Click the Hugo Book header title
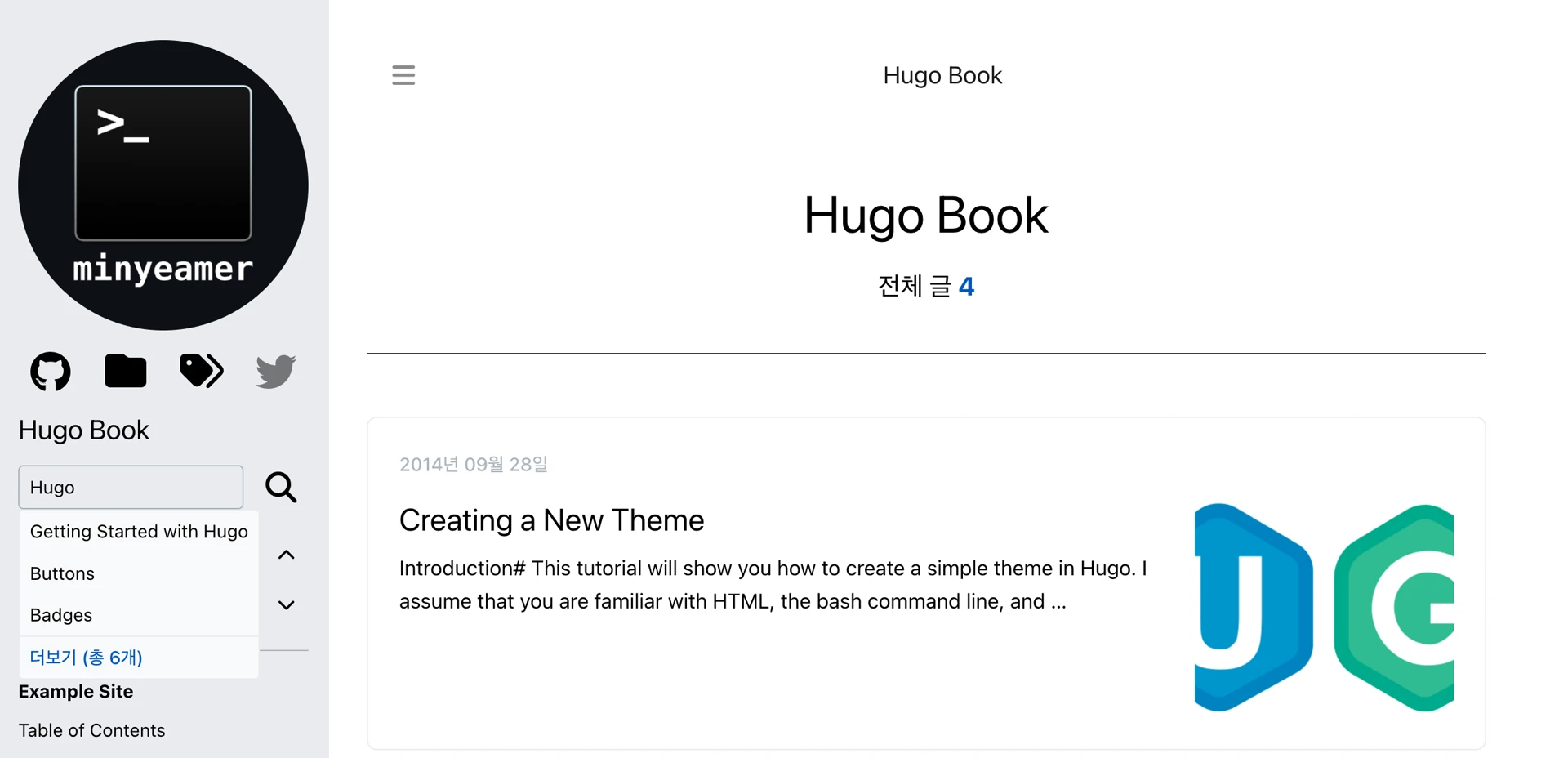 pyautogui.click(x=942, y=75)
